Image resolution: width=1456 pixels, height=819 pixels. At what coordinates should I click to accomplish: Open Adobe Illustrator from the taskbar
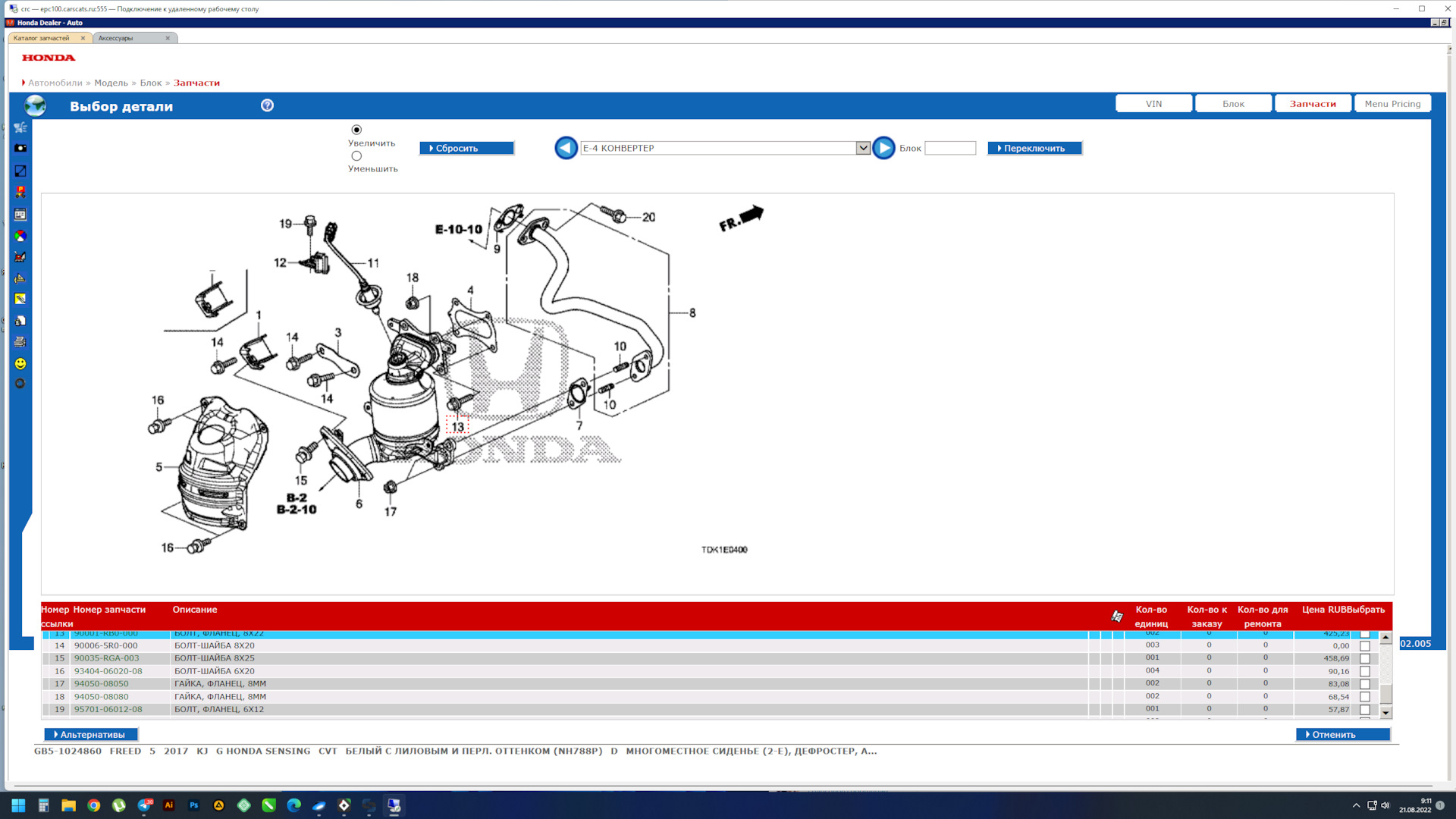click(169, 805)
